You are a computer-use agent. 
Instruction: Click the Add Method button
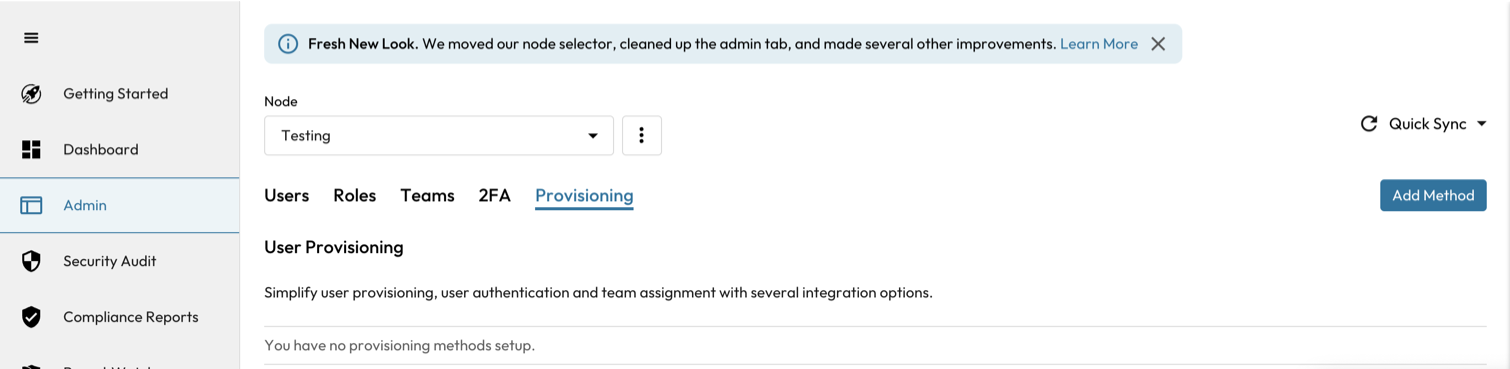point(1433,195)
